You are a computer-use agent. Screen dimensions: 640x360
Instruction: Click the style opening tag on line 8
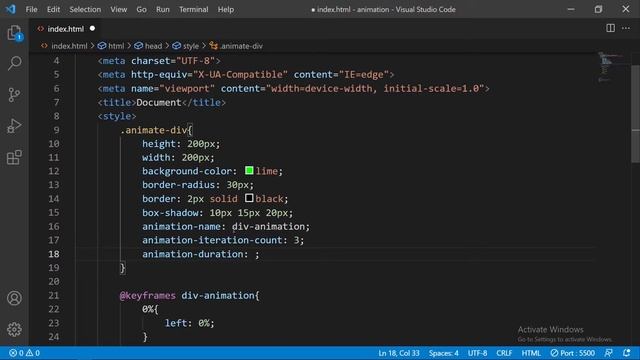coord(117,116)
